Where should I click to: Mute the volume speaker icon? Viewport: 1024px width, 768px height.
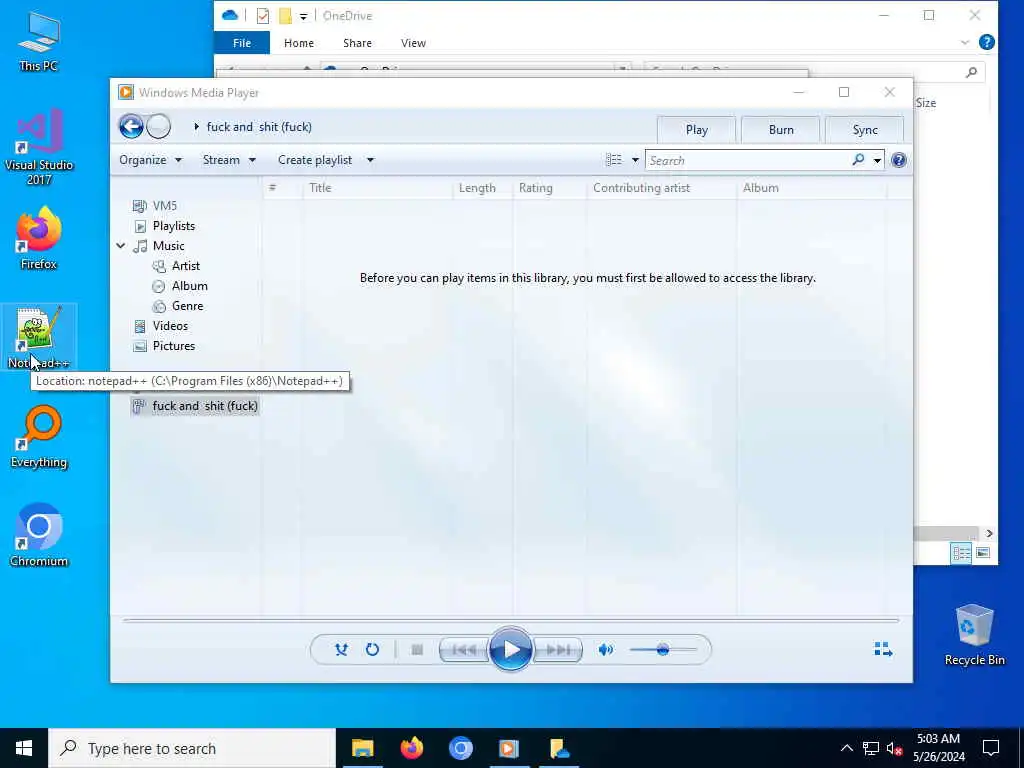point(606,649)
